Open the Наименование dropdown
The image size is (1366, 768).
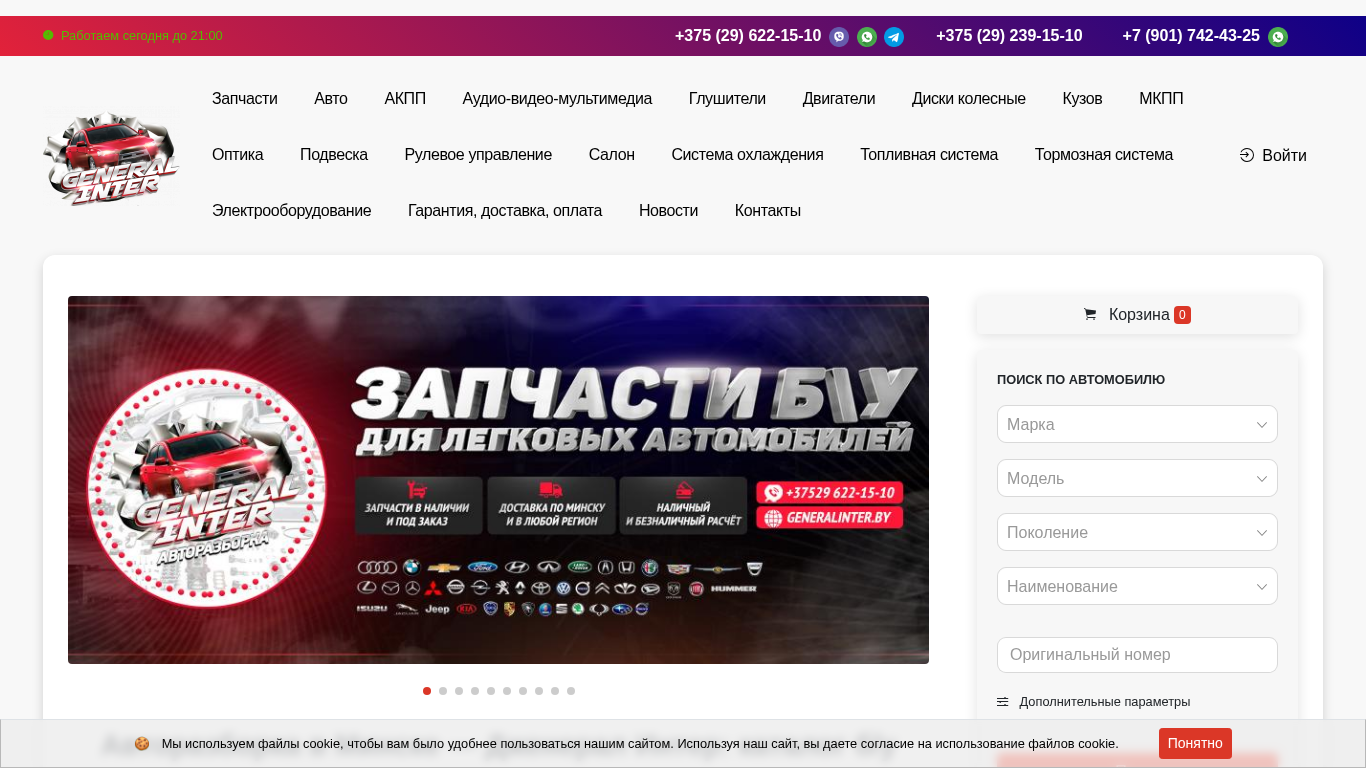1137,586
